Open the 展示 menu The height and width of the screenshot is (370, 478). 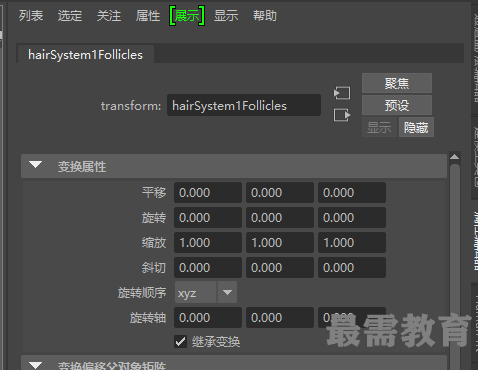(187, 16)
